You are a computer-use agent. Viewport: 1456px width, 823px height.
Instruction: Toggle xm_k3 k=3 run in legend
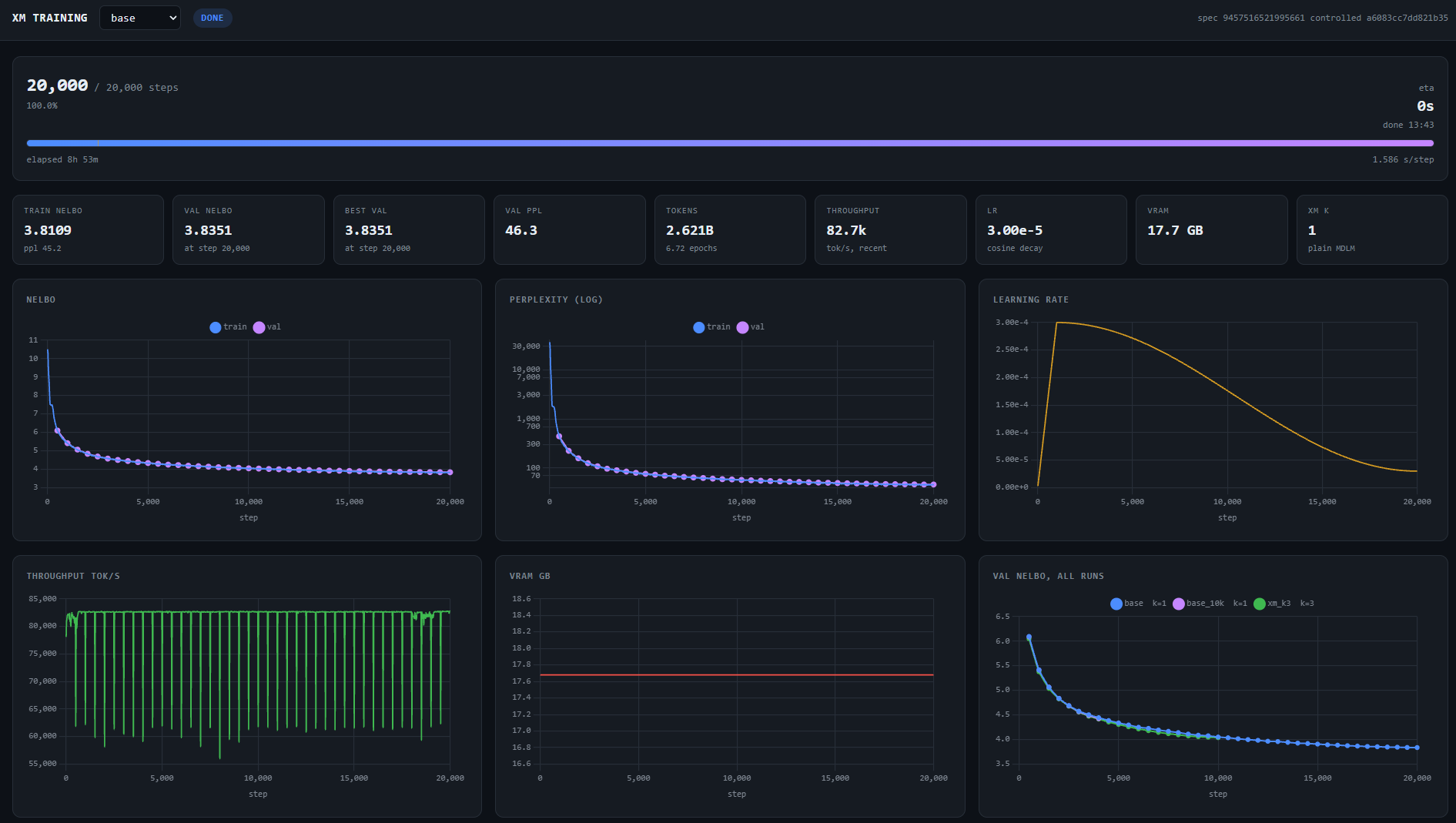pos(1284,604)
